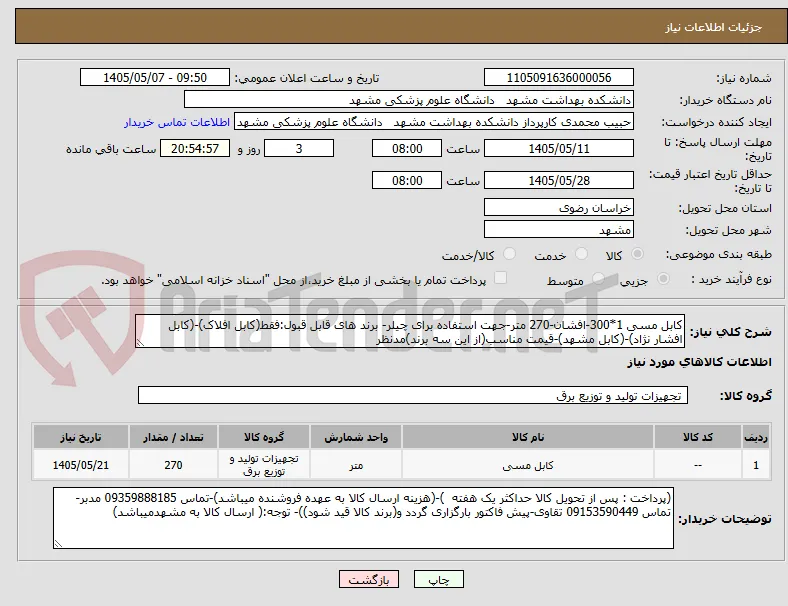
Task: Click the نام کالا column header
Action: [x=528, y=437]
